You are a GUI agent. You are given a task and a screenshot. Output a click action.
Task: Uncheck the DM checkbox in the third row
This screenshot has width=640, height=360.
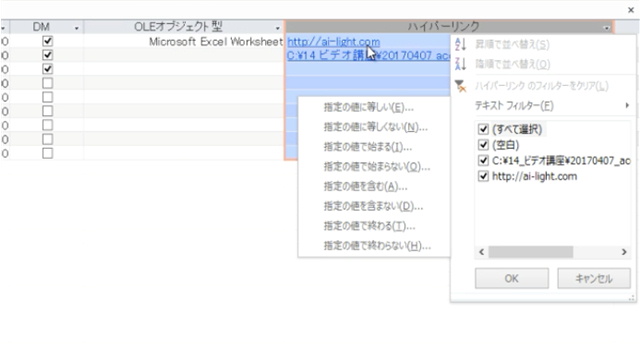pyautogui.click(x=47, y=69)
